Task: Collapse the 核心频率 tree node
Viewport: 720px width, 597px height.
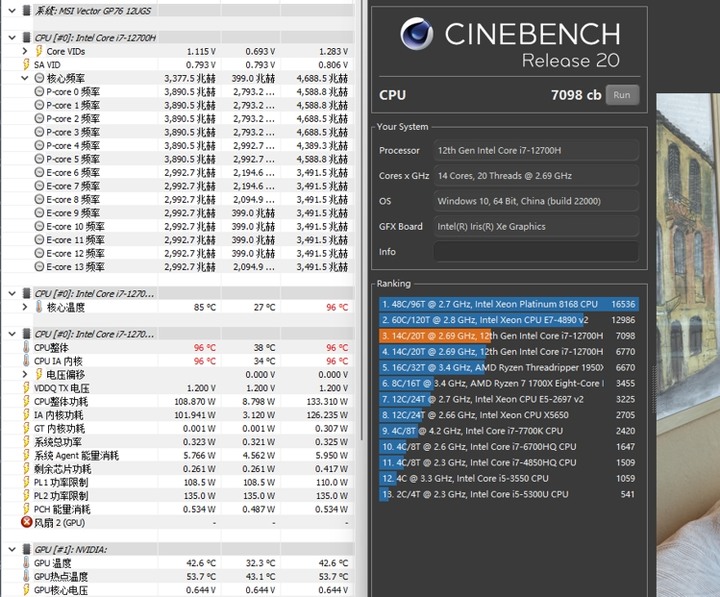Action: click(x=25, y=78)
